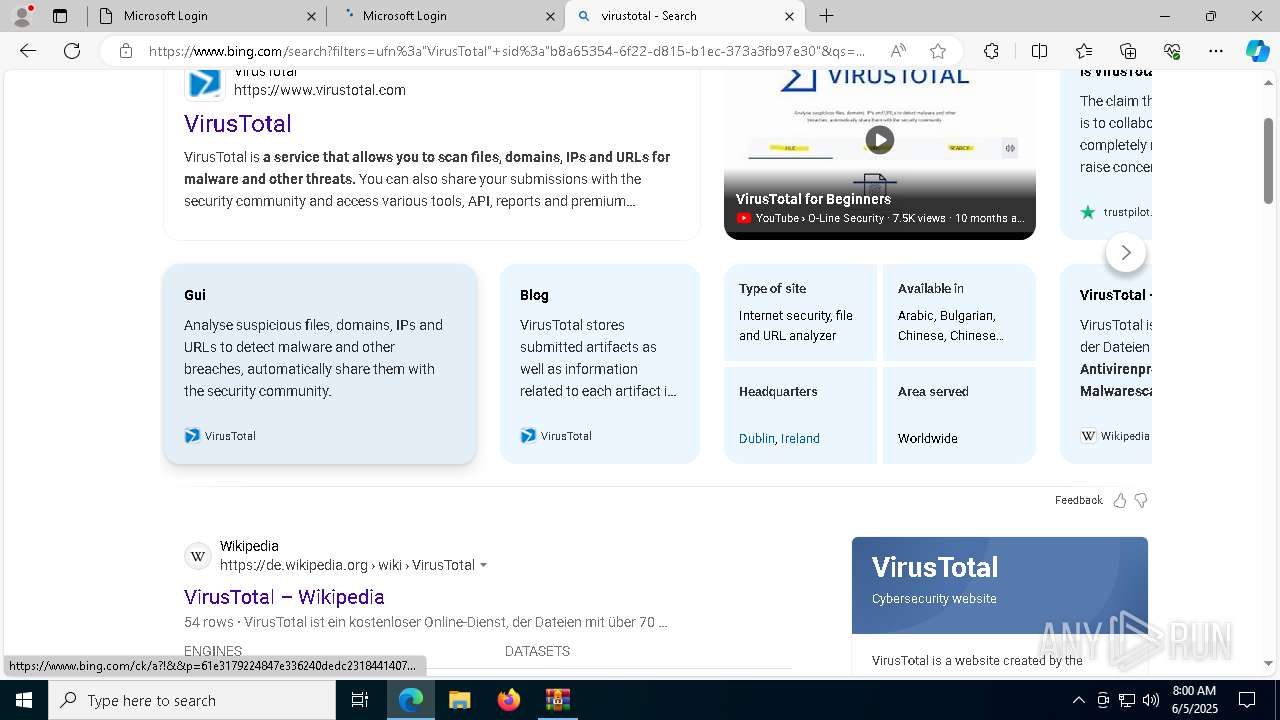The height and width of the screenshot is (720, 1280).
Task: Open Settings and more ellipsis menu
Action: (x=1216, y=51)
